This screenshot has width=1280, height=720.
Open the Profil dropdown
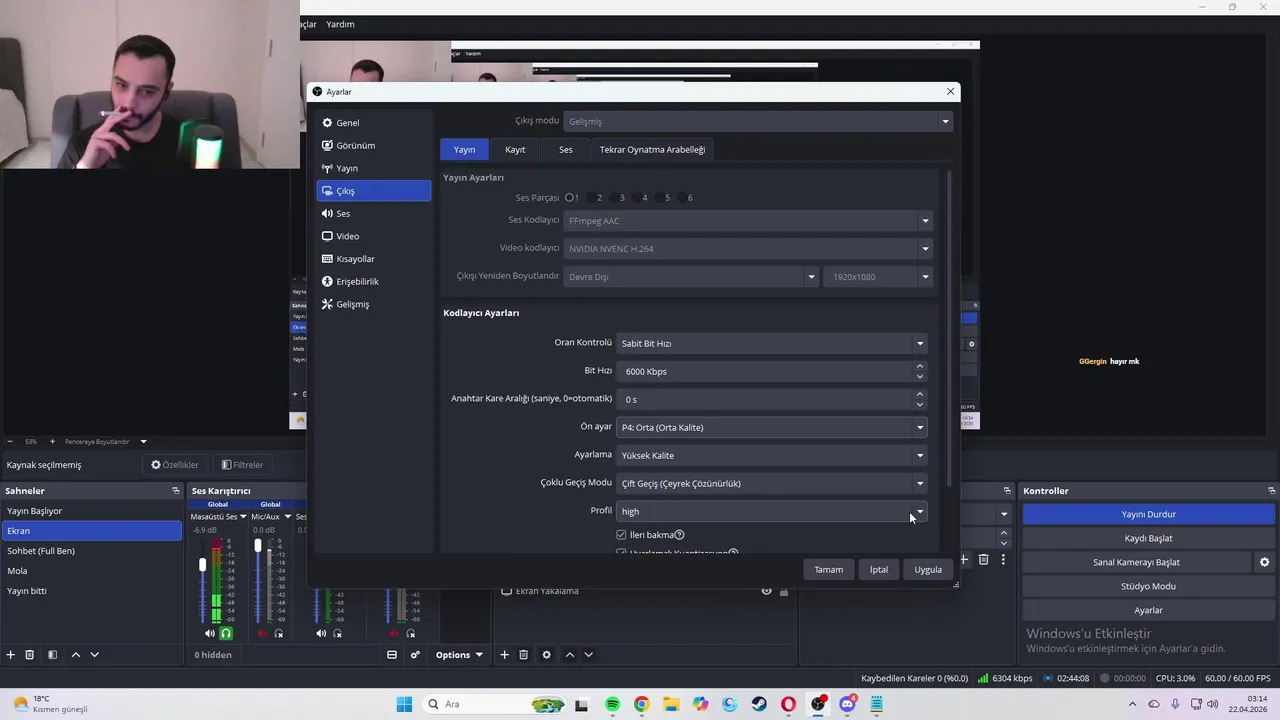coord(771,511)
